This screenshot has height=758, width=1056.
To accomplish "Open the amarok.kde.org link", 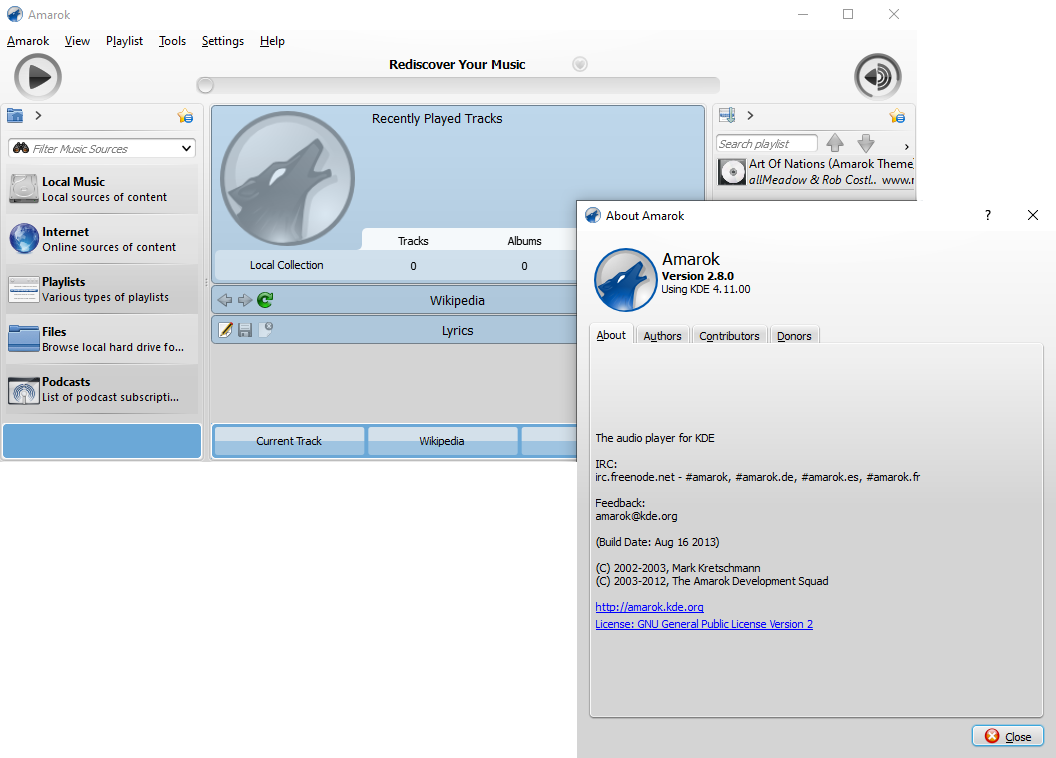I will tap(649, 607).
